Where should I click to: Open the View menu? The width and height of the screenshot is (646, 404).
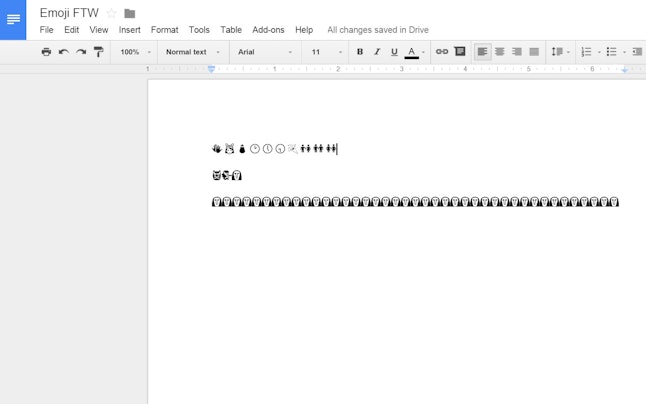pos(99,30)
